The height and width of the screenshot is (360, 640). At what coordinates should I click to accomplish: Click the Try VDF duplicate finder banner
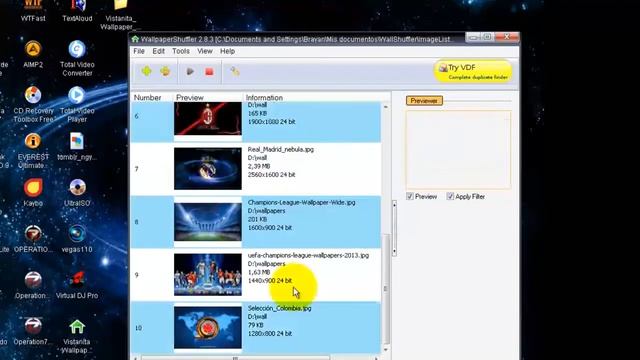click(473, 71)
